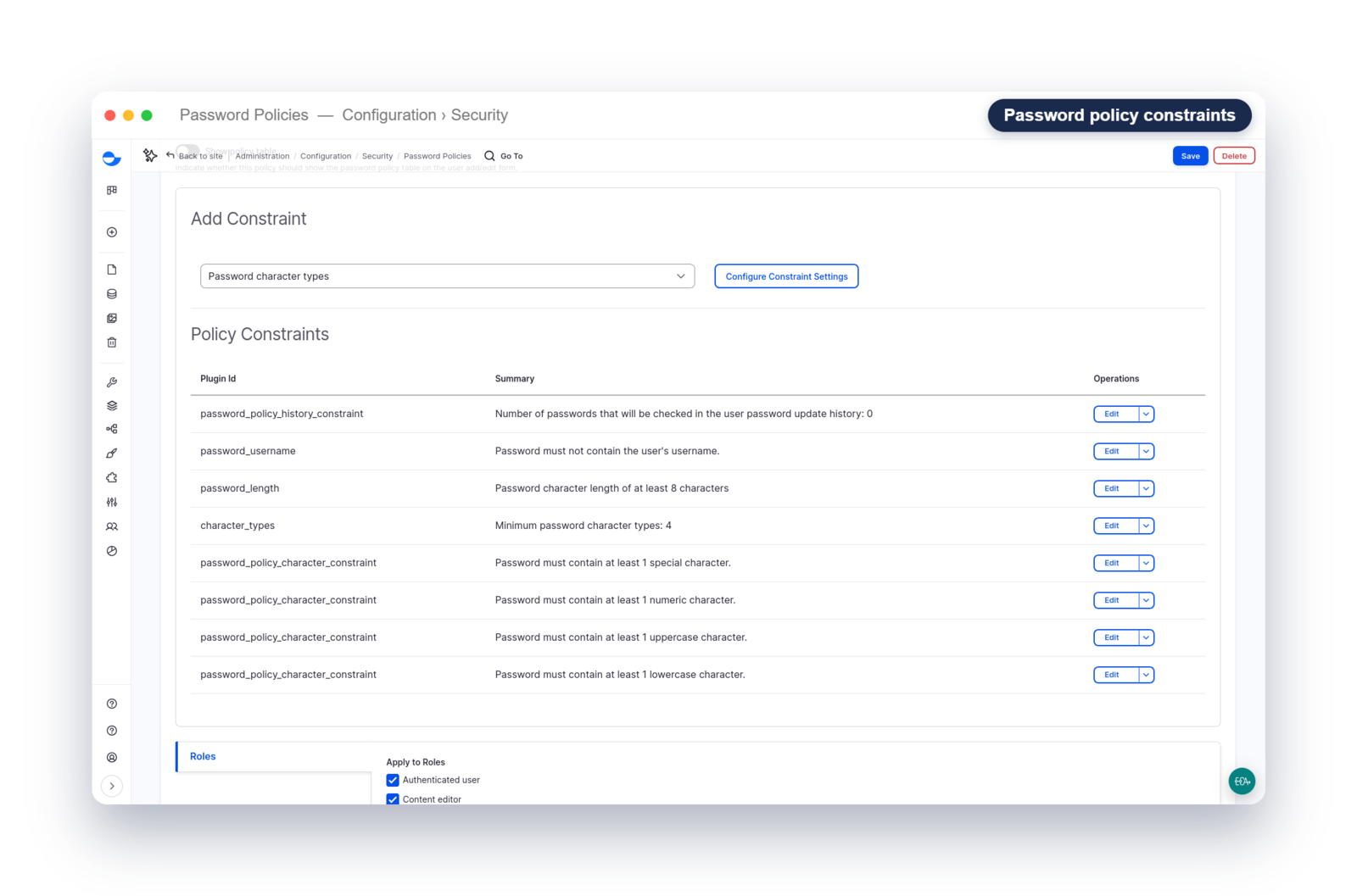1357x896 pixels.
Task: Click the upper help question-mark icon
Action: coord(112,704)
